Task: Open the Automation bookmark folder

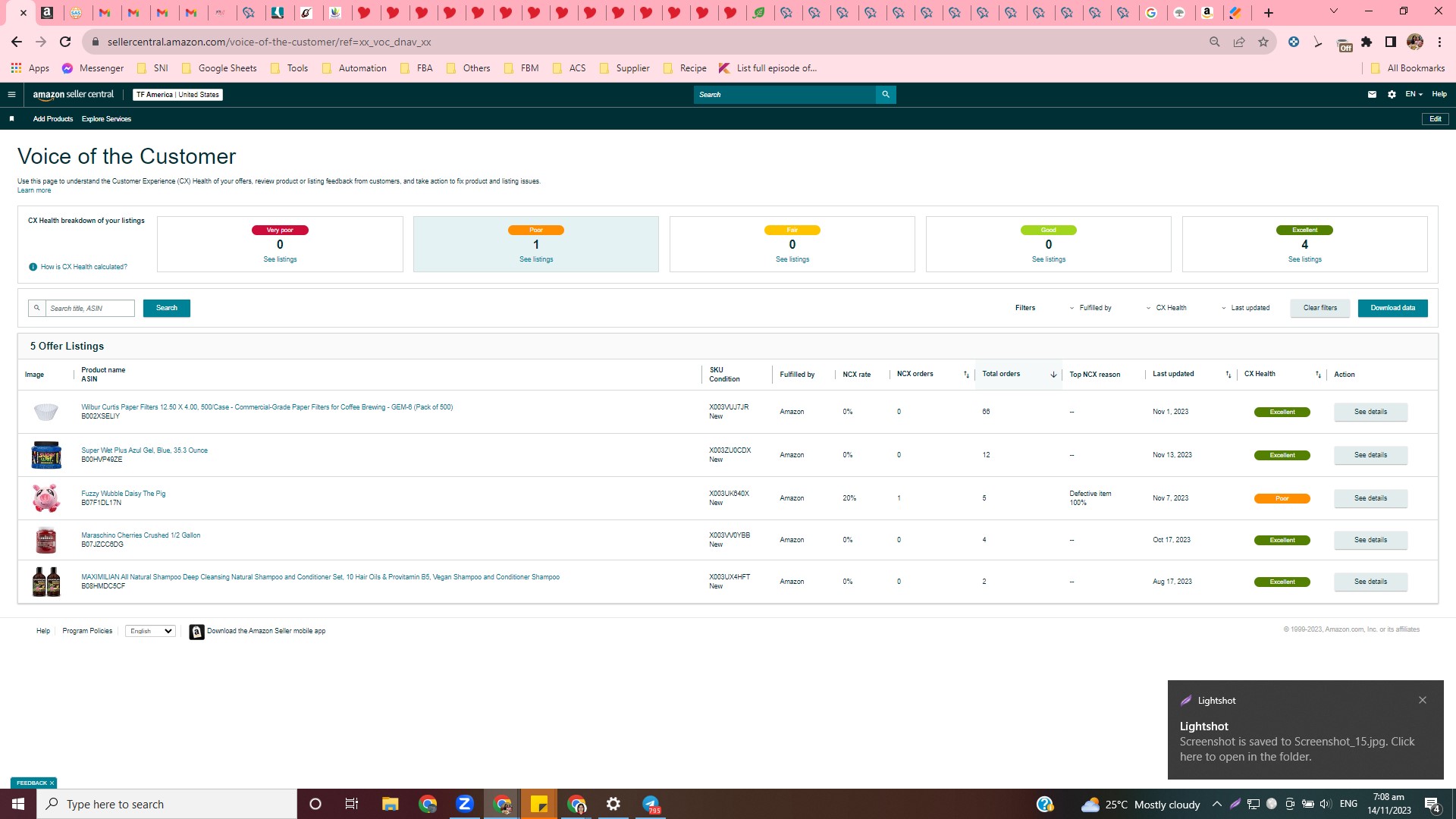Action: pos(354,68)
